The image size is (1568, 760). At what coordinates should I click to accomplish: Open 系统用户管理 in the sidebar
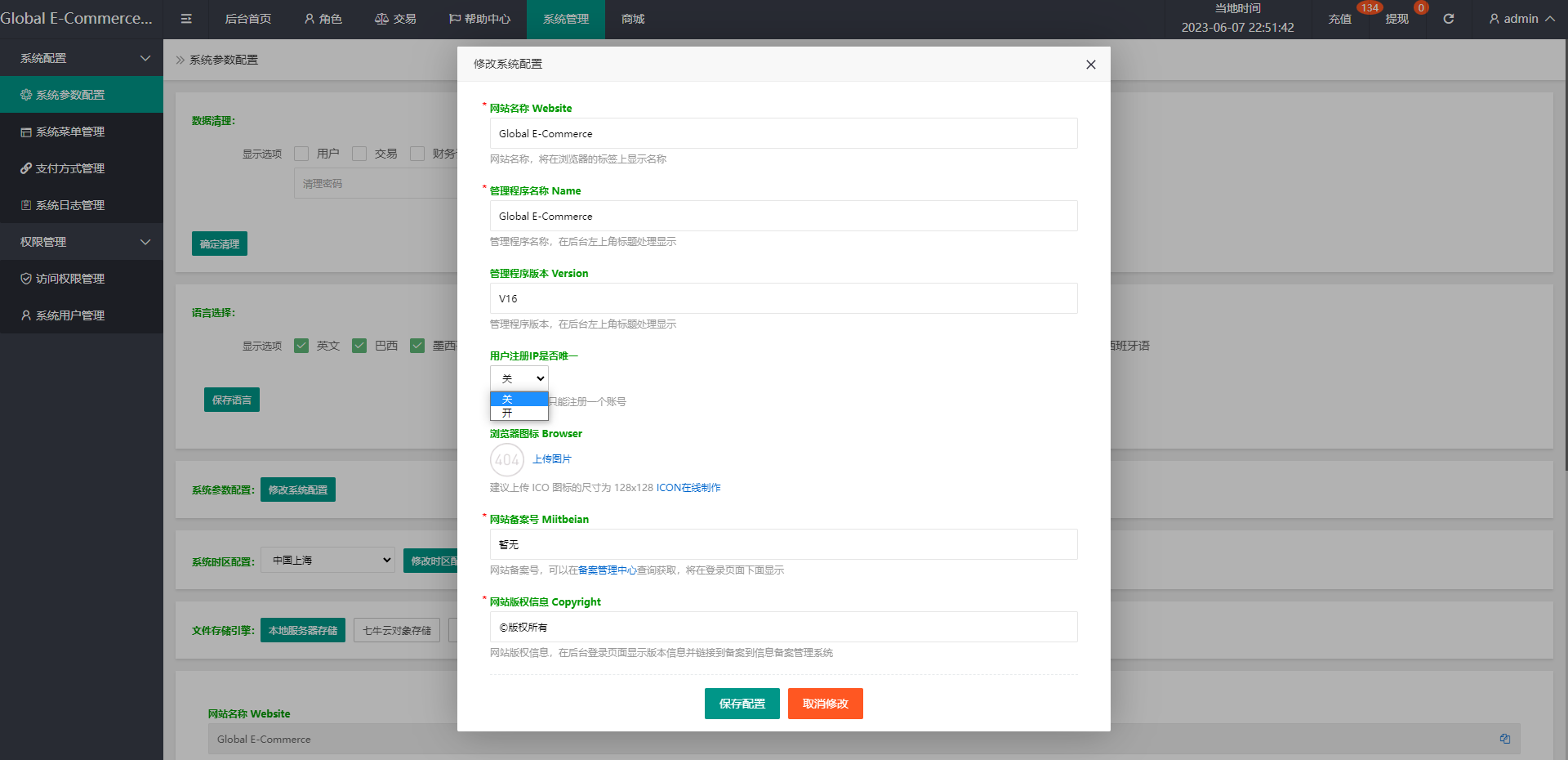pos(82,315)
